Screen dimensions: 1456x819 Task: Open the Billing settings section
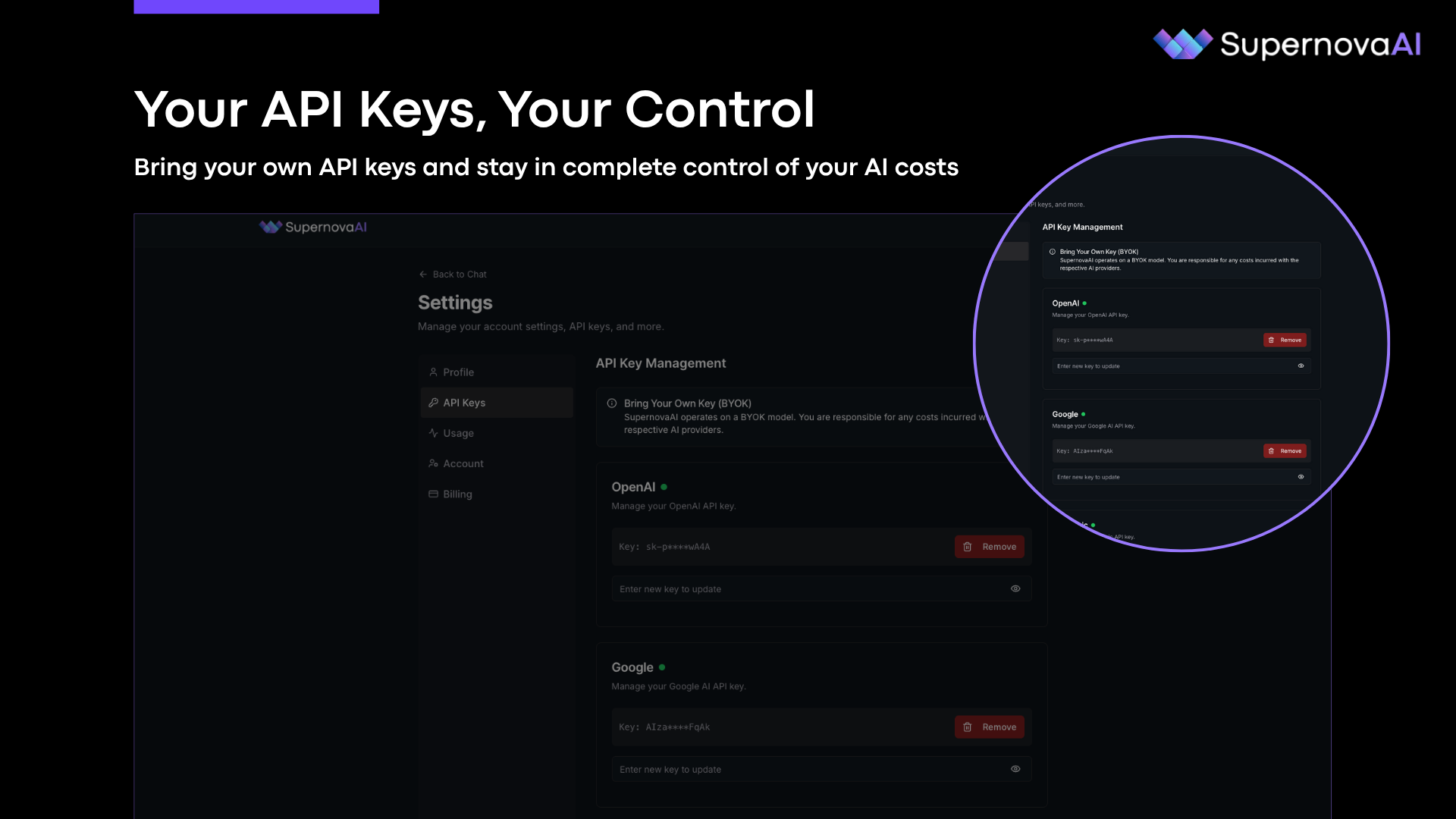click(x=457, y=494)
